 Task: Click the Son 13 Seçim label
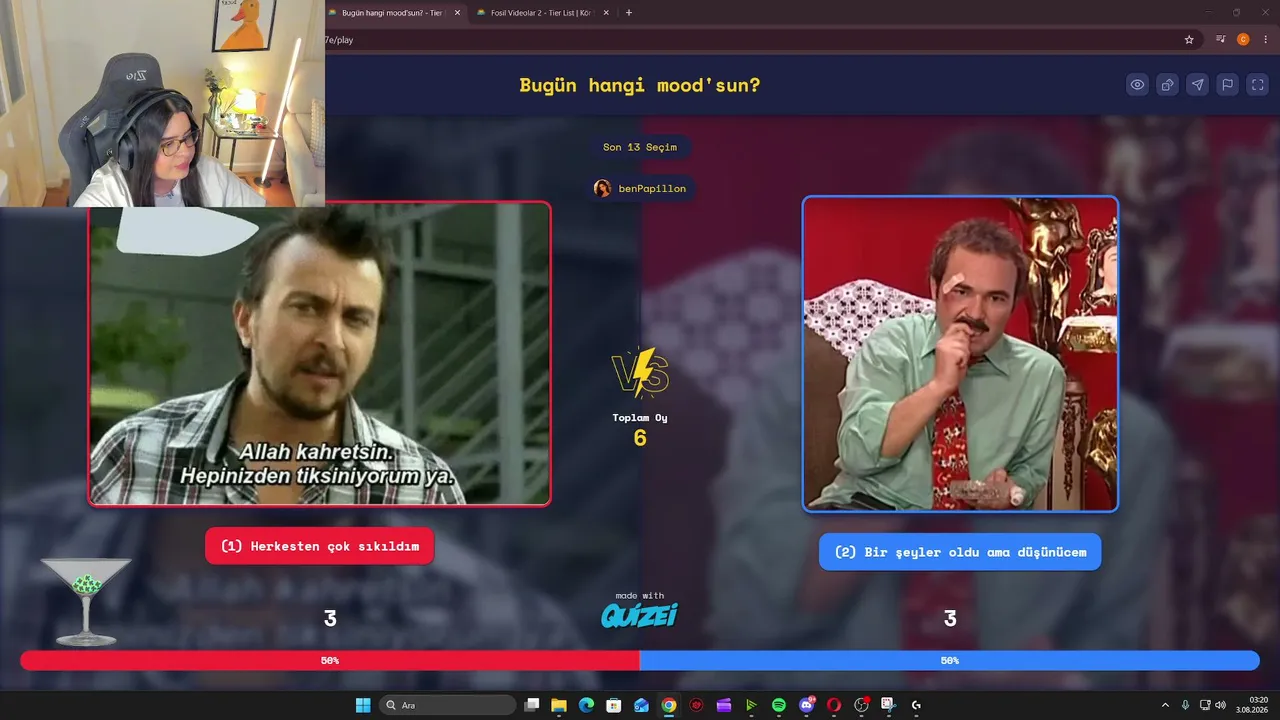pyautogui.click(x=640, y=147)
